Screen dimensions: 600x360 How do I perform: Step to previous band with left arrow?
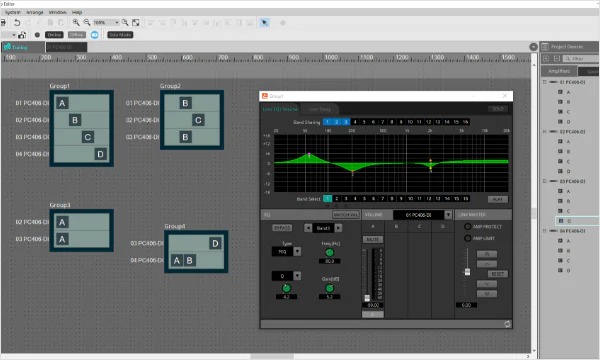tap(308, 228)
